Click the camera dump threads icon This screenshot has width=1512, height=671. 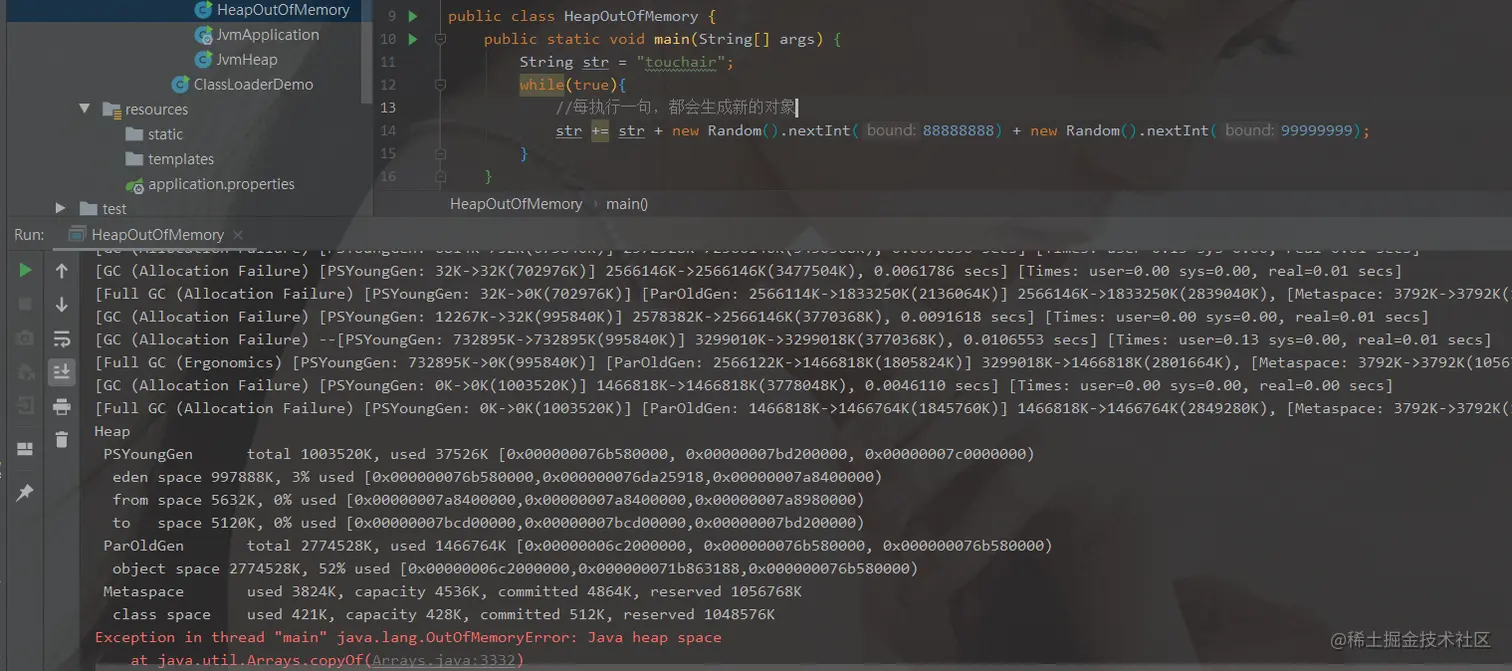(25, 338)
